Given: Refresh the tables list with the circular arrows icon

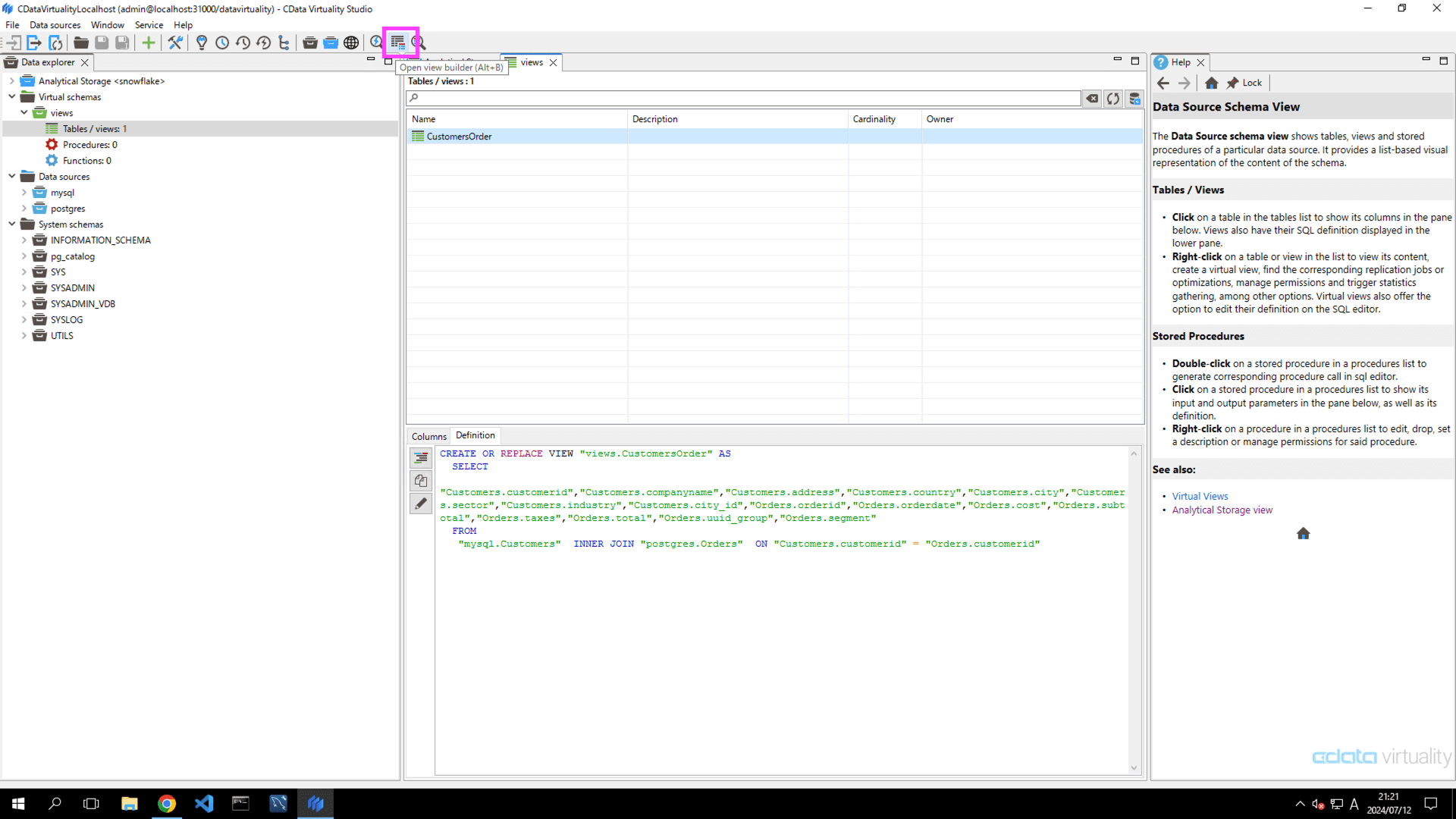Looking at the screenshot, I should coord(1113,98).
